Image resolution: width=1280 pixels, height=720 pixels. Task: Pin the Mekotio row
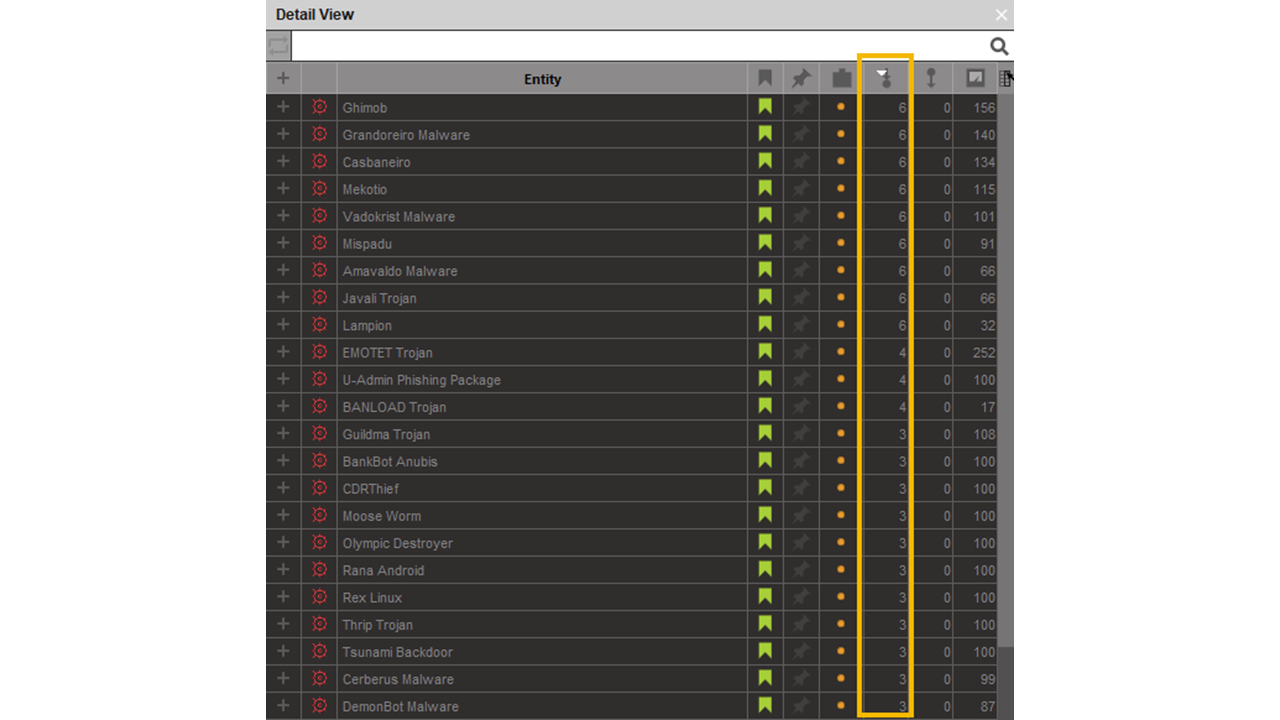(801, 189)
